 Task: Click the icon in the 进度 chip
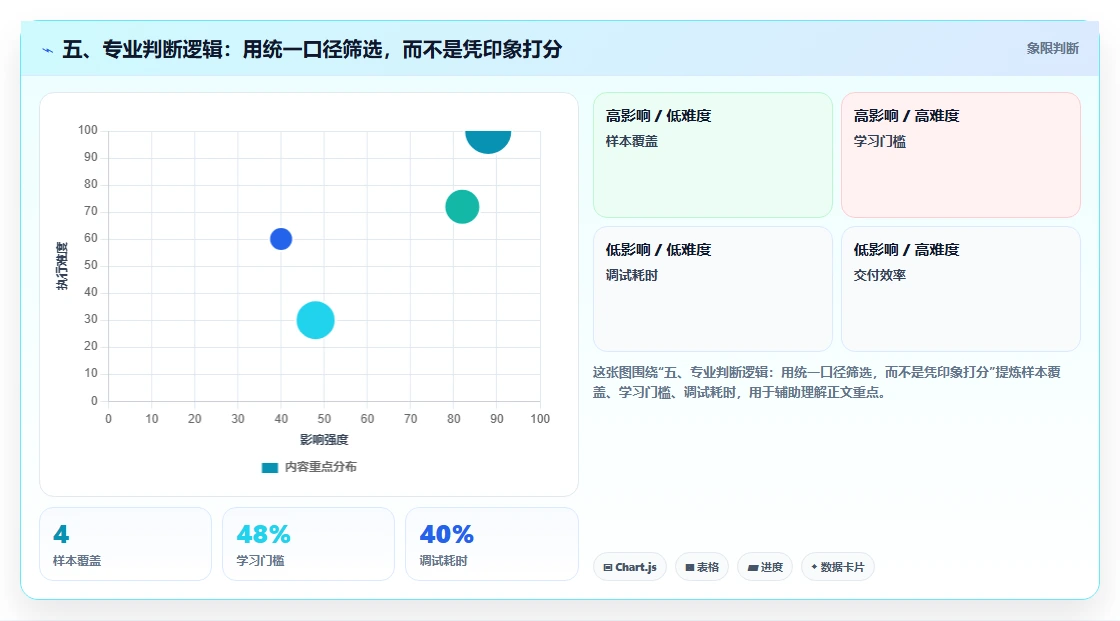tap(753, 567)
